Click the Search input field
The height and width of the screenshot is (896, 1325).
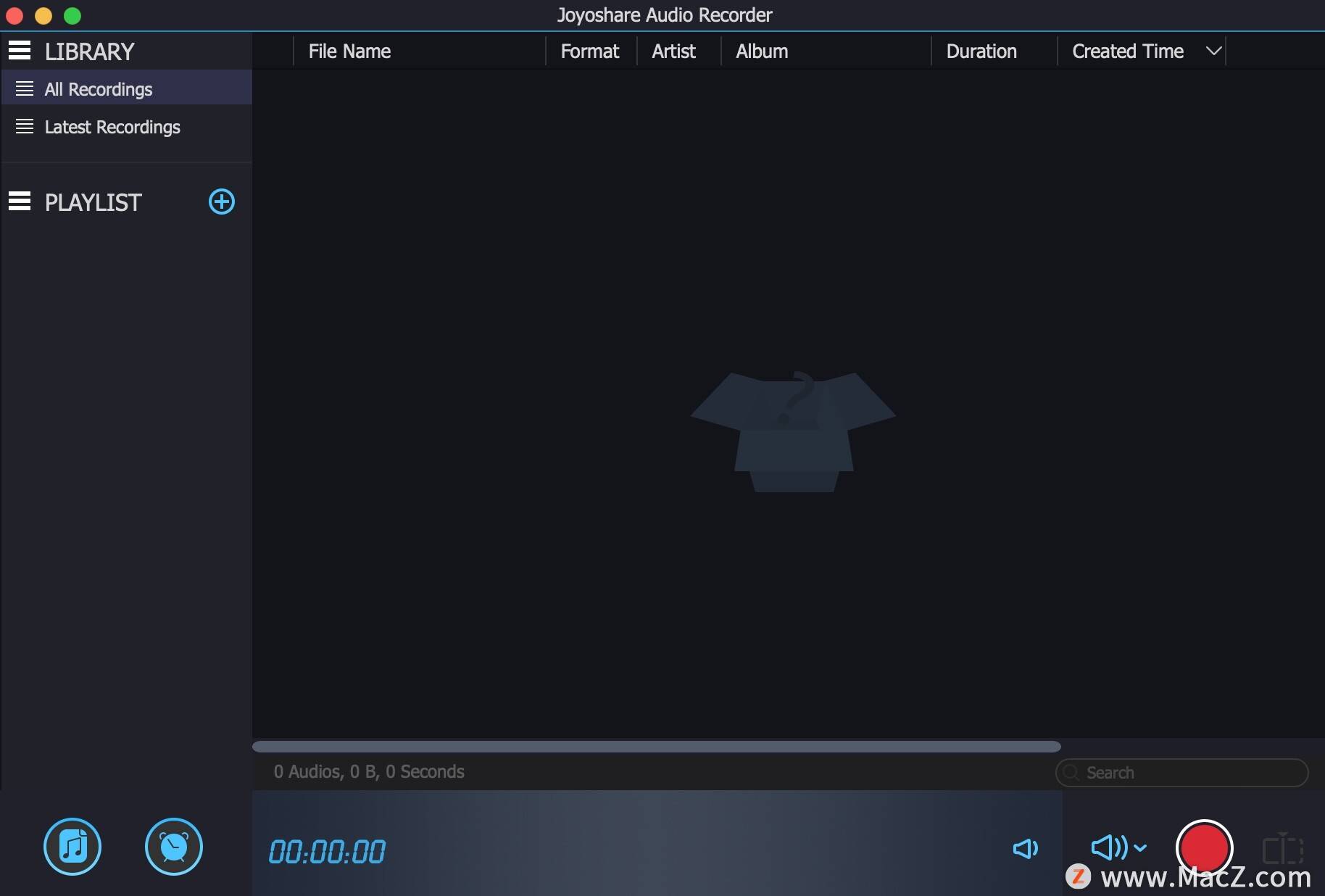click(x=1182, y=772)
